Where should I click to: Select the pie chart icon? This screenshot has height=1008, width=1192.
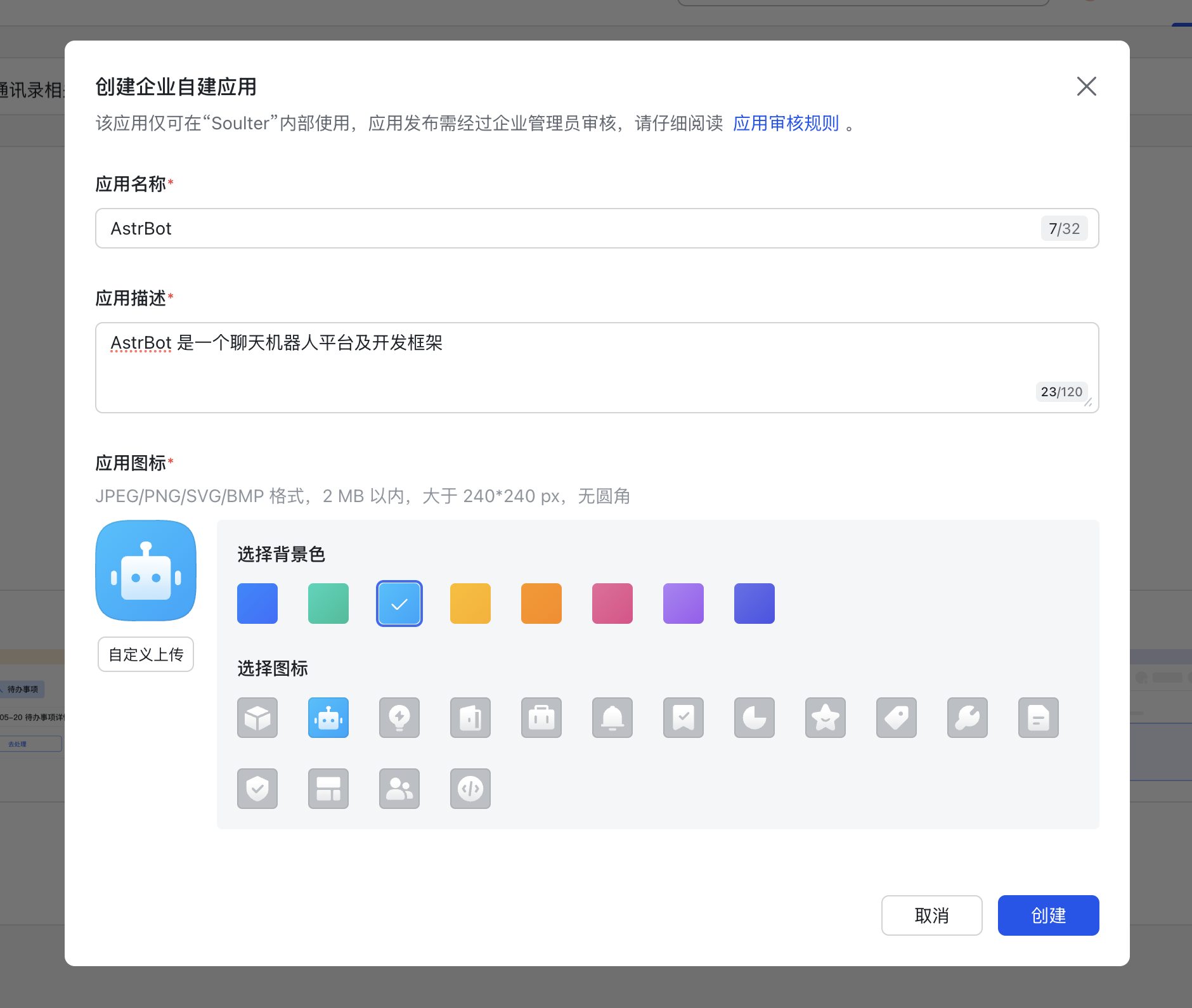pos(754,718)
